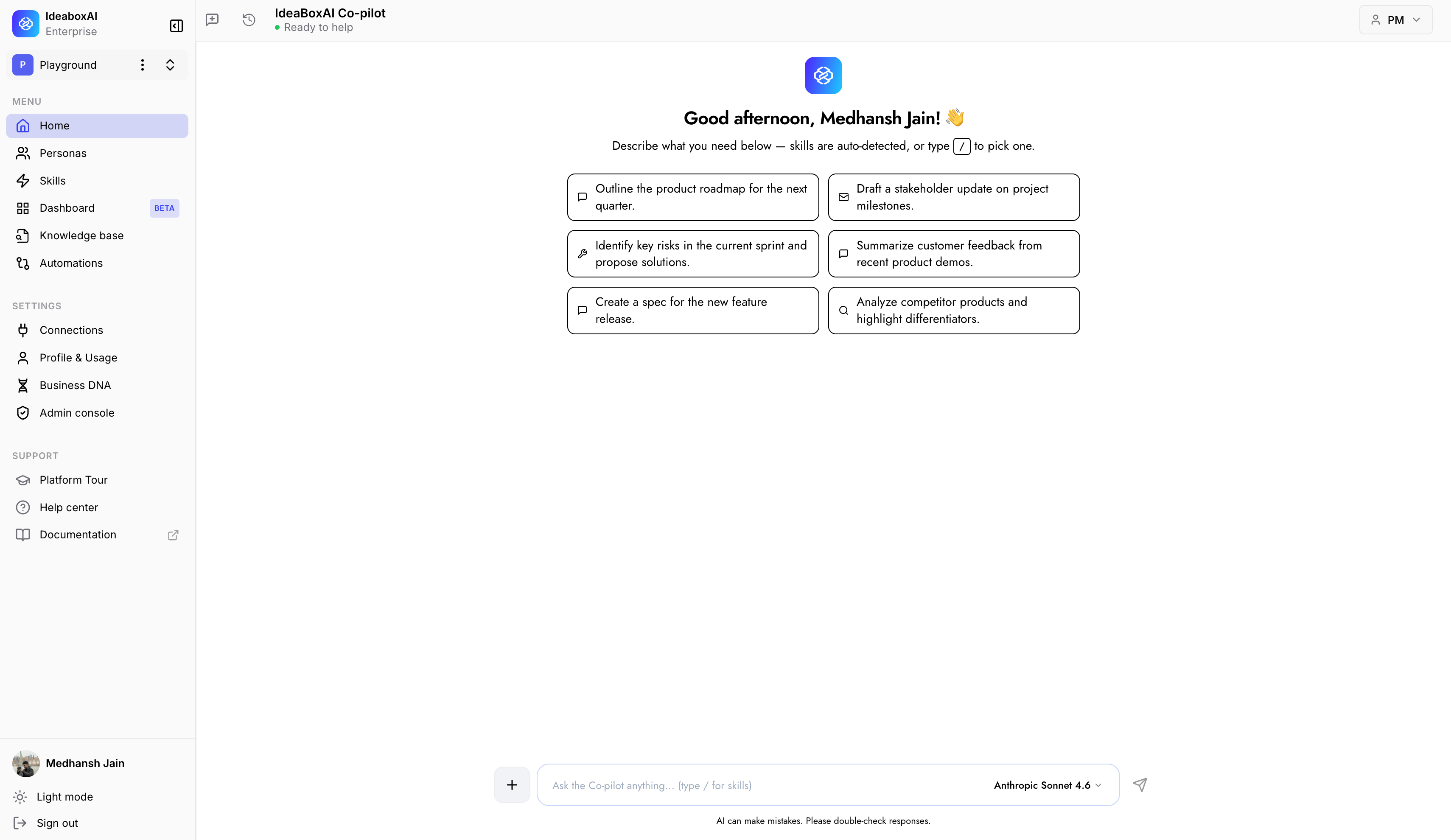Screen dimensions: 1451x840
Task: Sign out of the account
Action: click(x=45, y=823)
